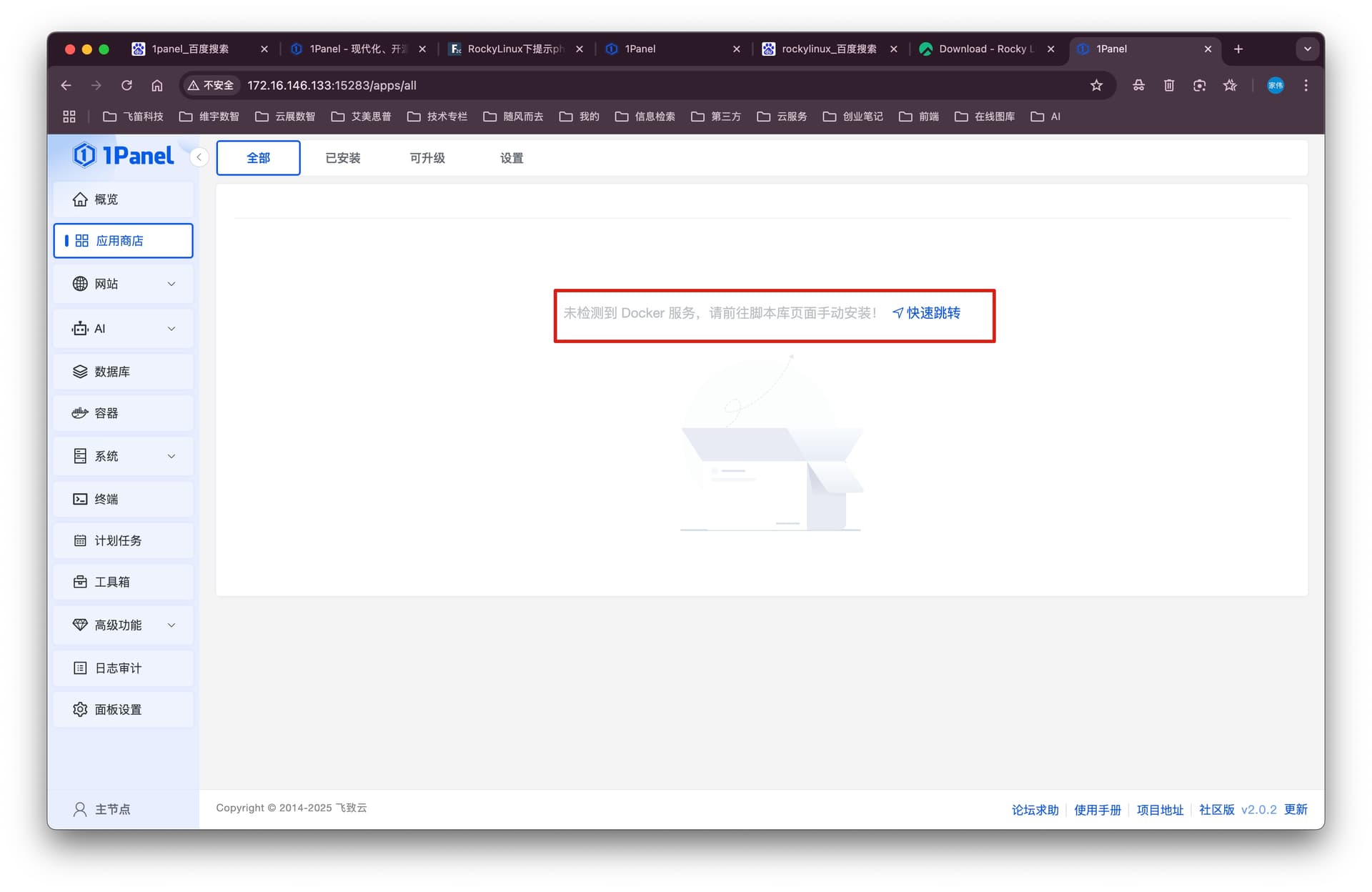Click the gear icon for 面板设置
Screen dimensions: 1372x892
(x=80, y=709)
